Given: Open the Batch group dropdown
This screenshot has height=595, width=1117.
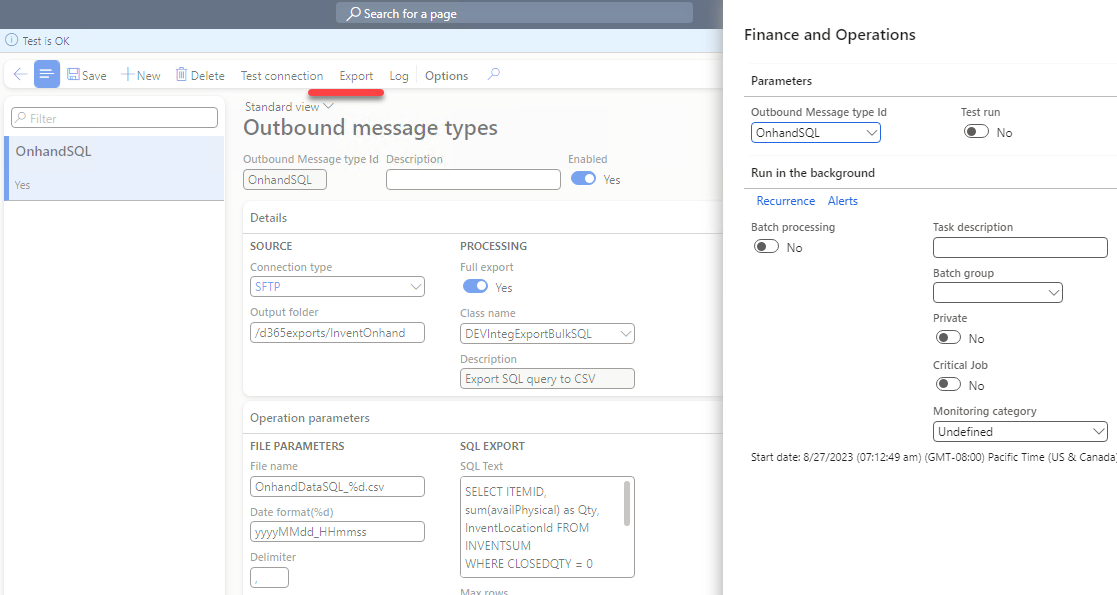Looking at the screenshot, I should (x=1054, y=293).
